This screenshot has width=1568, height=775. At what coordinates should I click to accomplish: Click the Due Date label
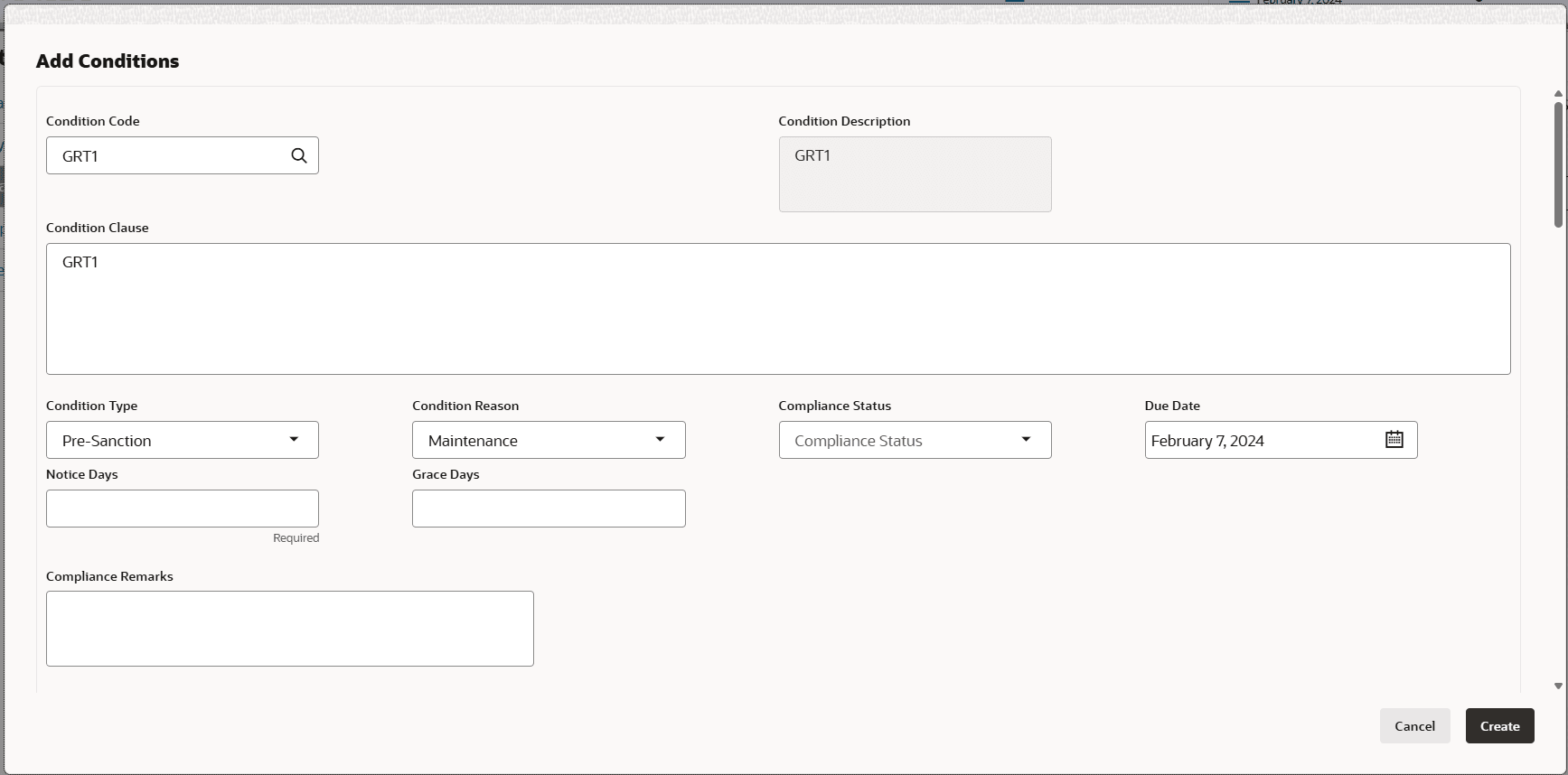point(1172,406)
